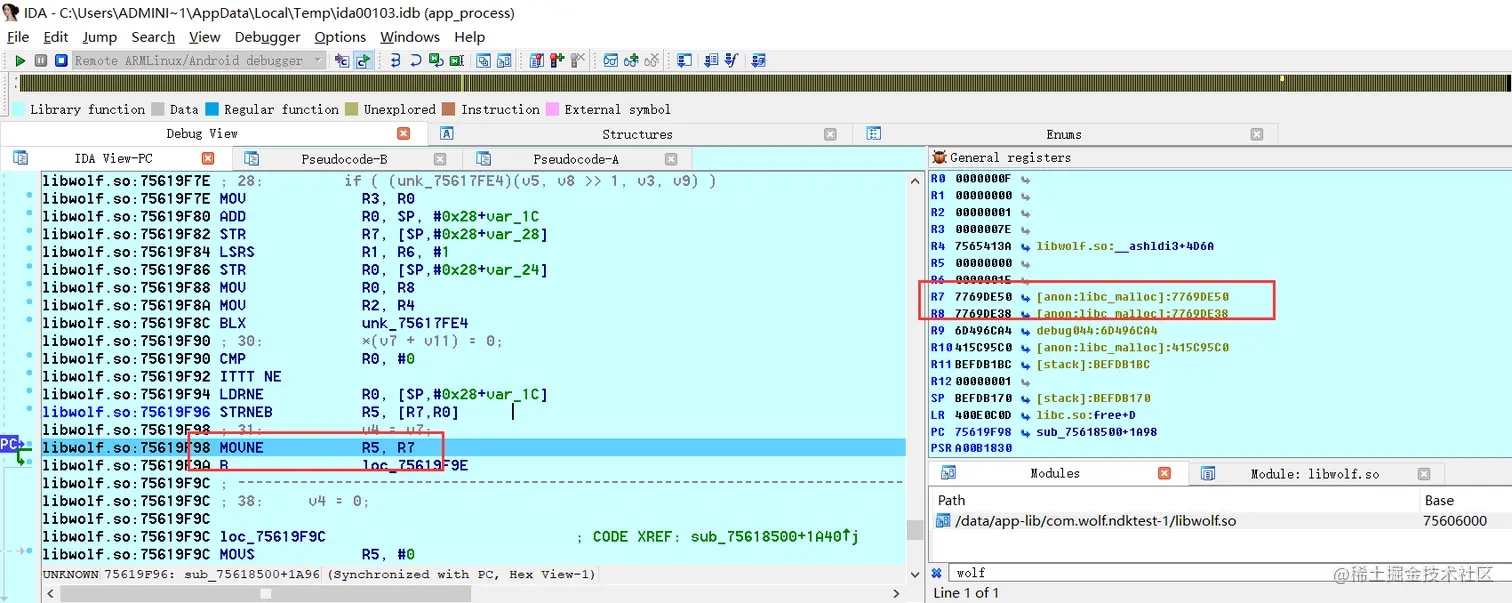Click the rightmost tracing toolbar icon
The height and width of the screenshot is (603, 1512).
759,60
